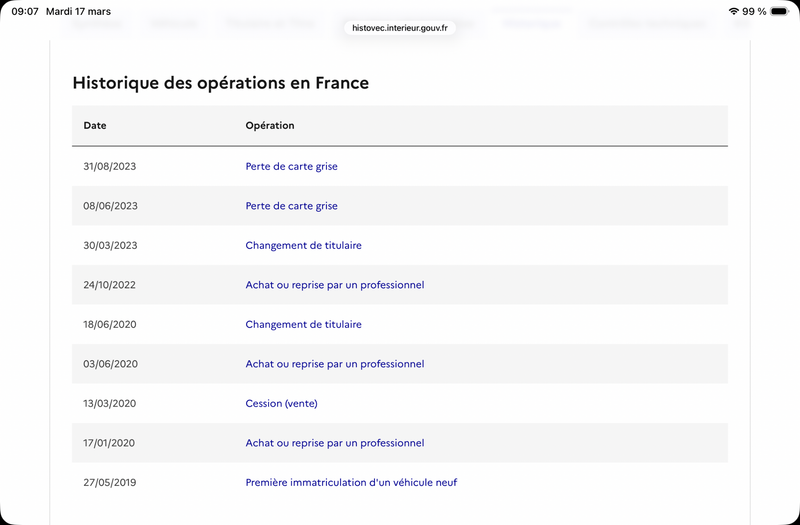Open the 30/03/2023 Changement de titulaire link
This screenshot has height=525, width=800.
click(303, 245)
